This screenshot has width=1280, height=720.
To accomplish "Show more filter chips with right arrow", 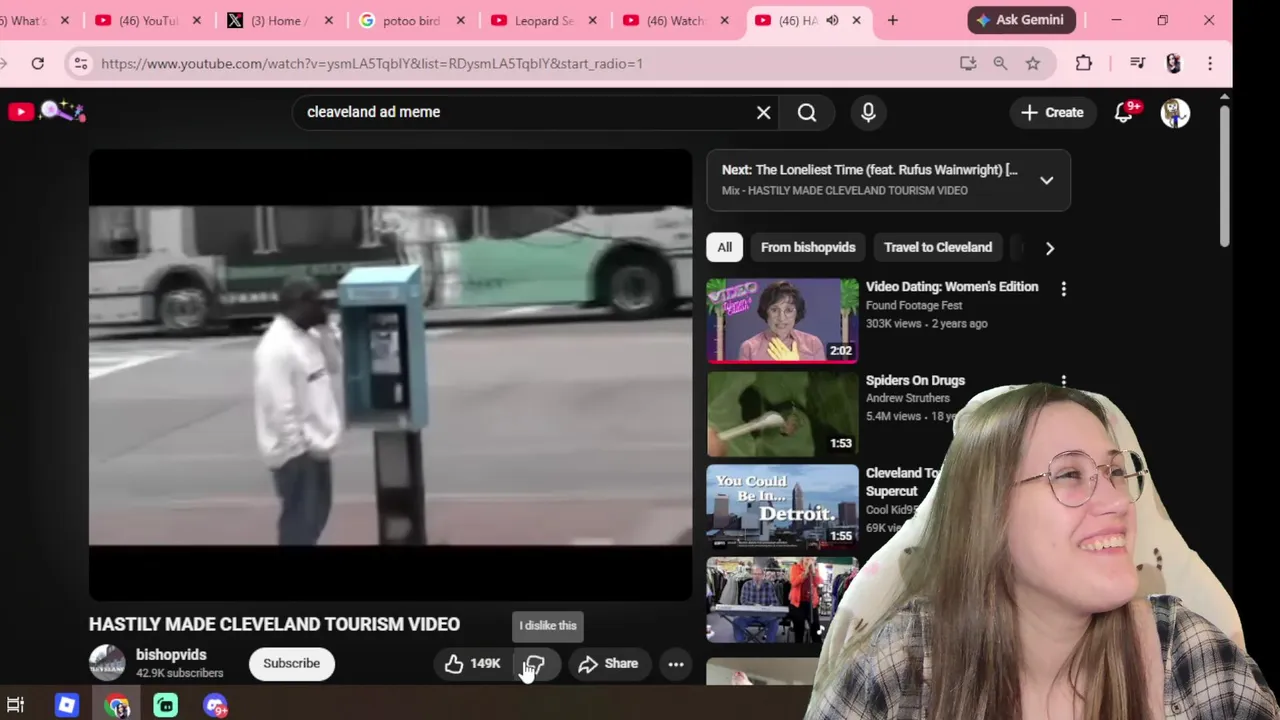I will coord(1049,248).
